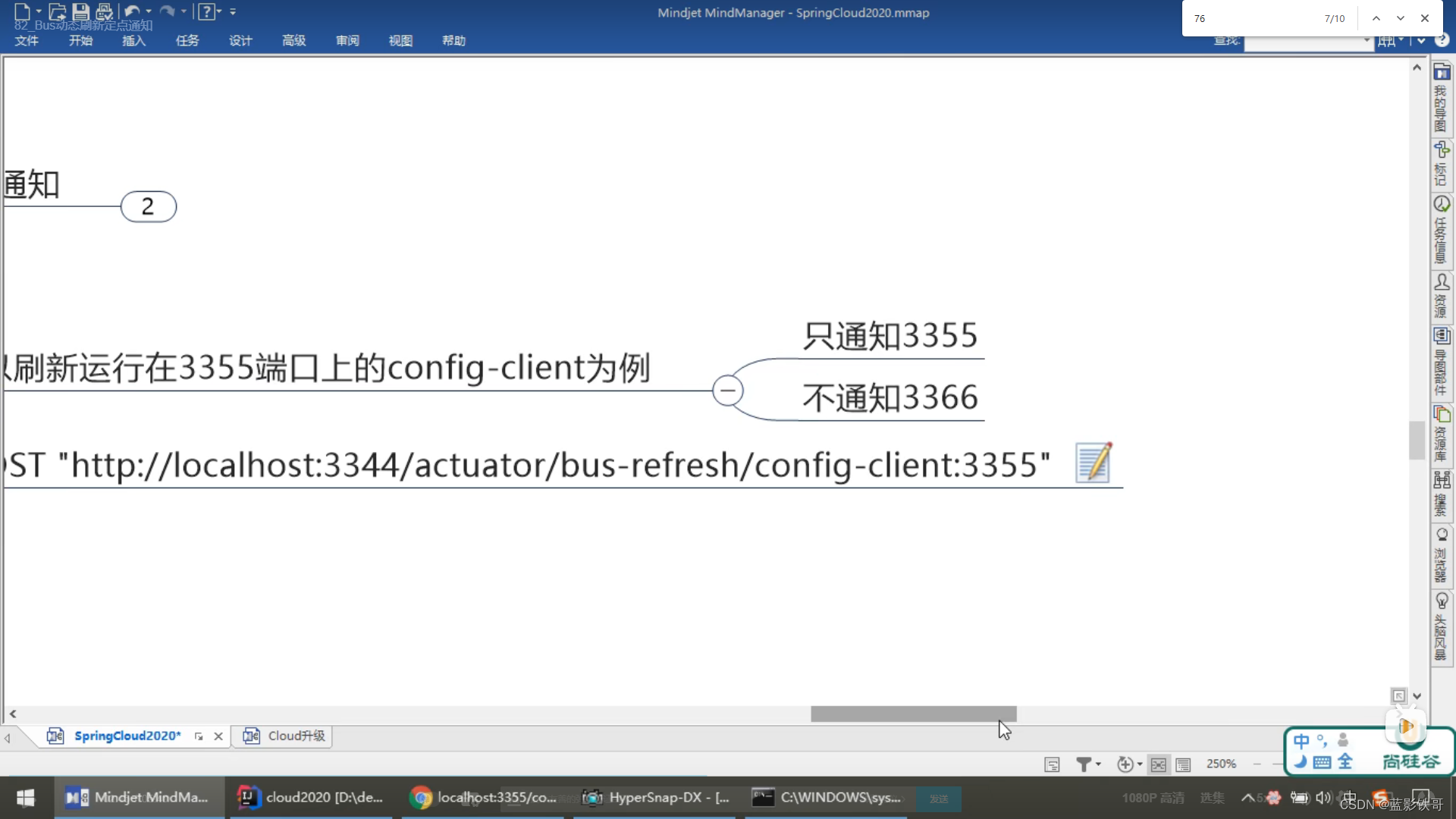Click the quick toolbar help icon

click(206, 11)
